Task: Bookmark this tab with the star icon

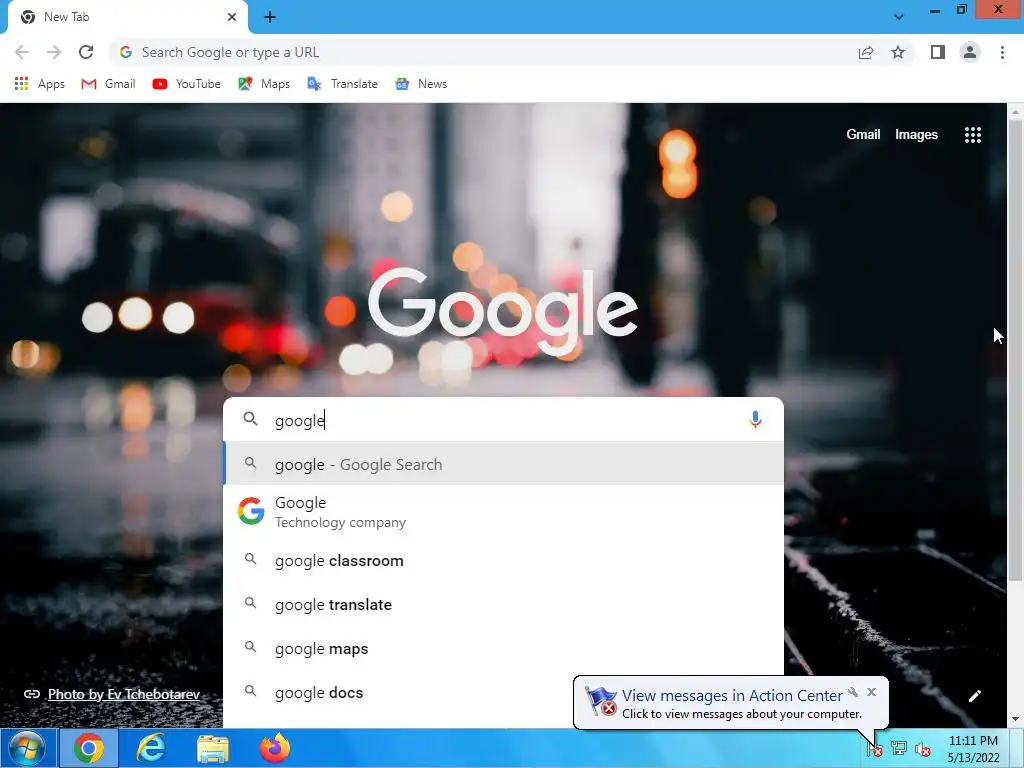Action: click(898, 52)
